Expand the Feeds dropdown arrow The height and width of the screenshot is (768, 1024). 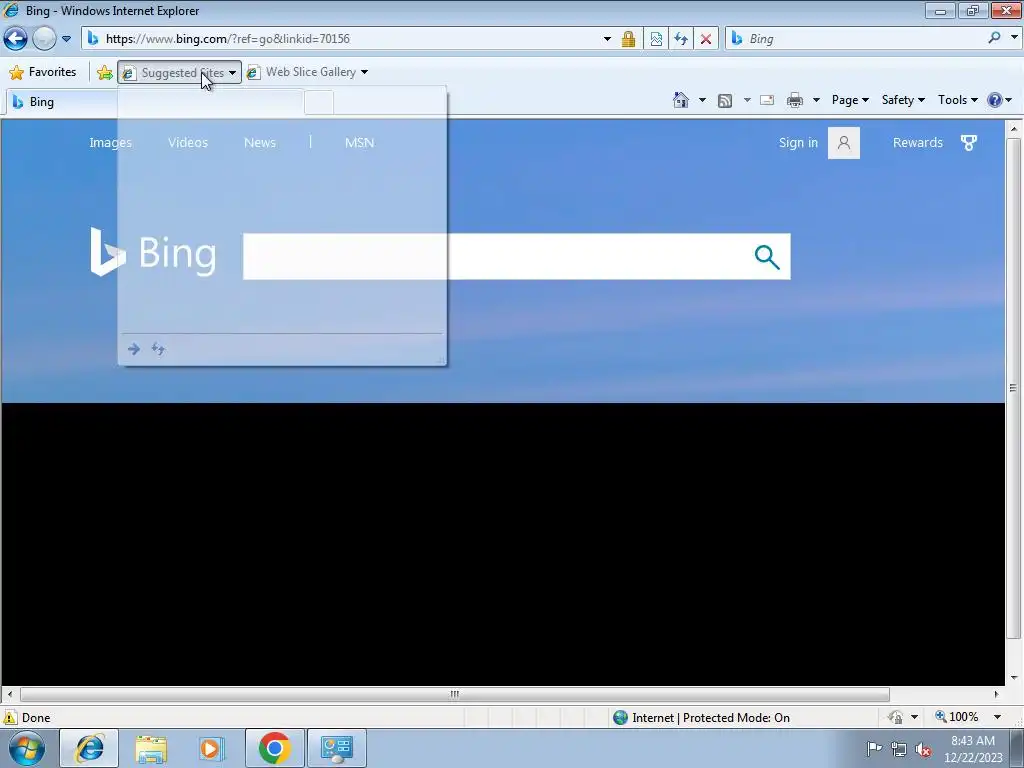747,100
